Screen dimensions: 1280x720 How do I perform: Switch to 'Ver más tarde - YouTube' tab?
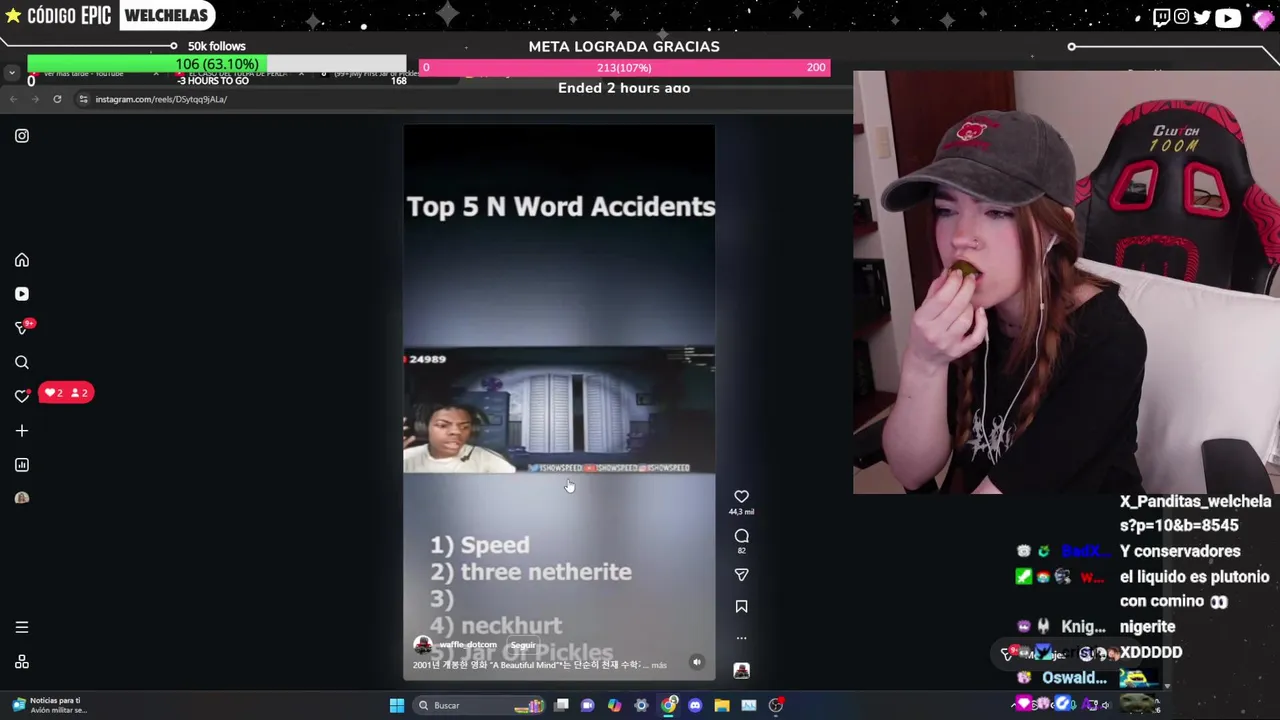[90, 74]
